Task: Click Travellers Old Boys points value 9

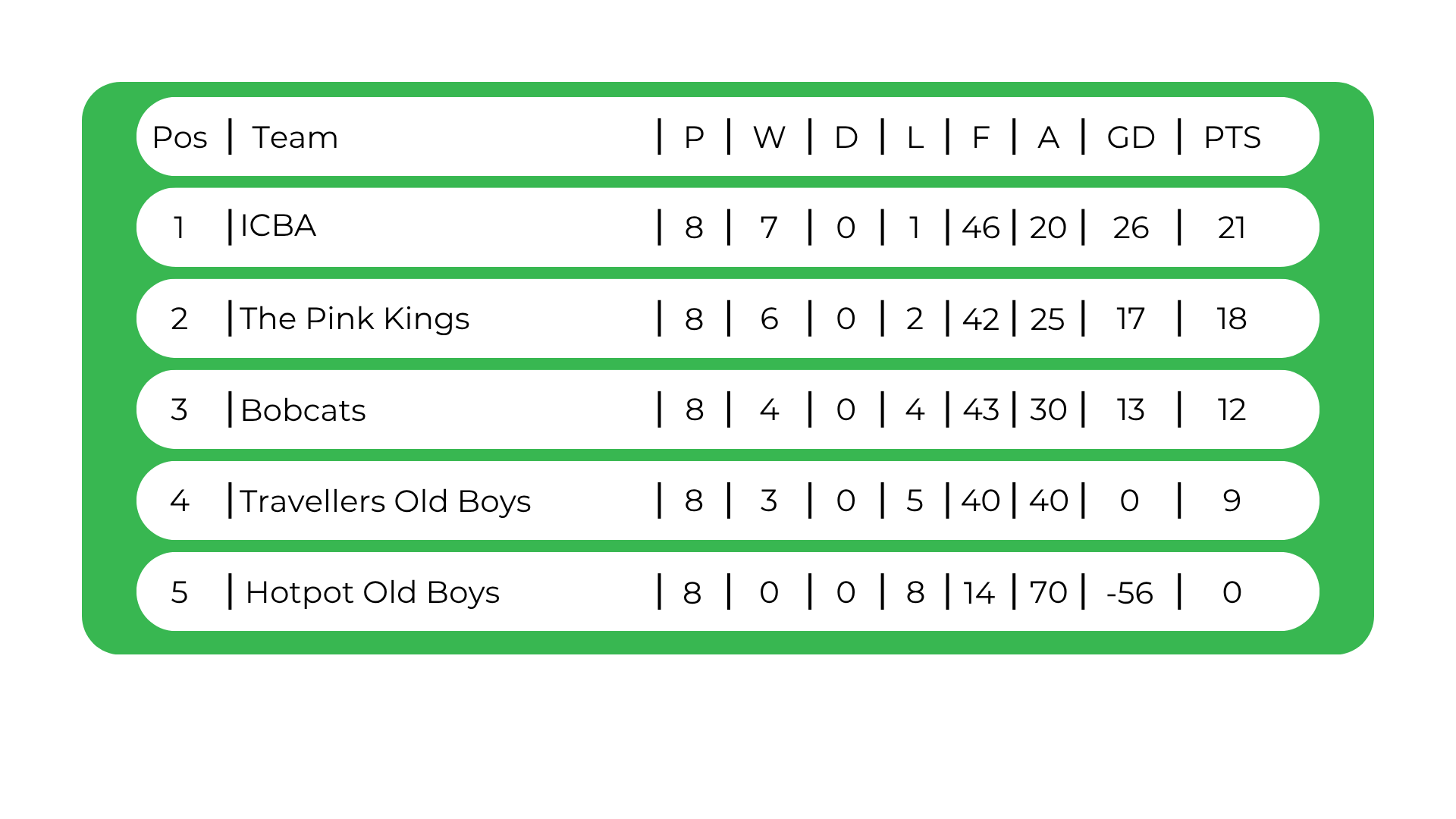Action: click(1232, 500)
